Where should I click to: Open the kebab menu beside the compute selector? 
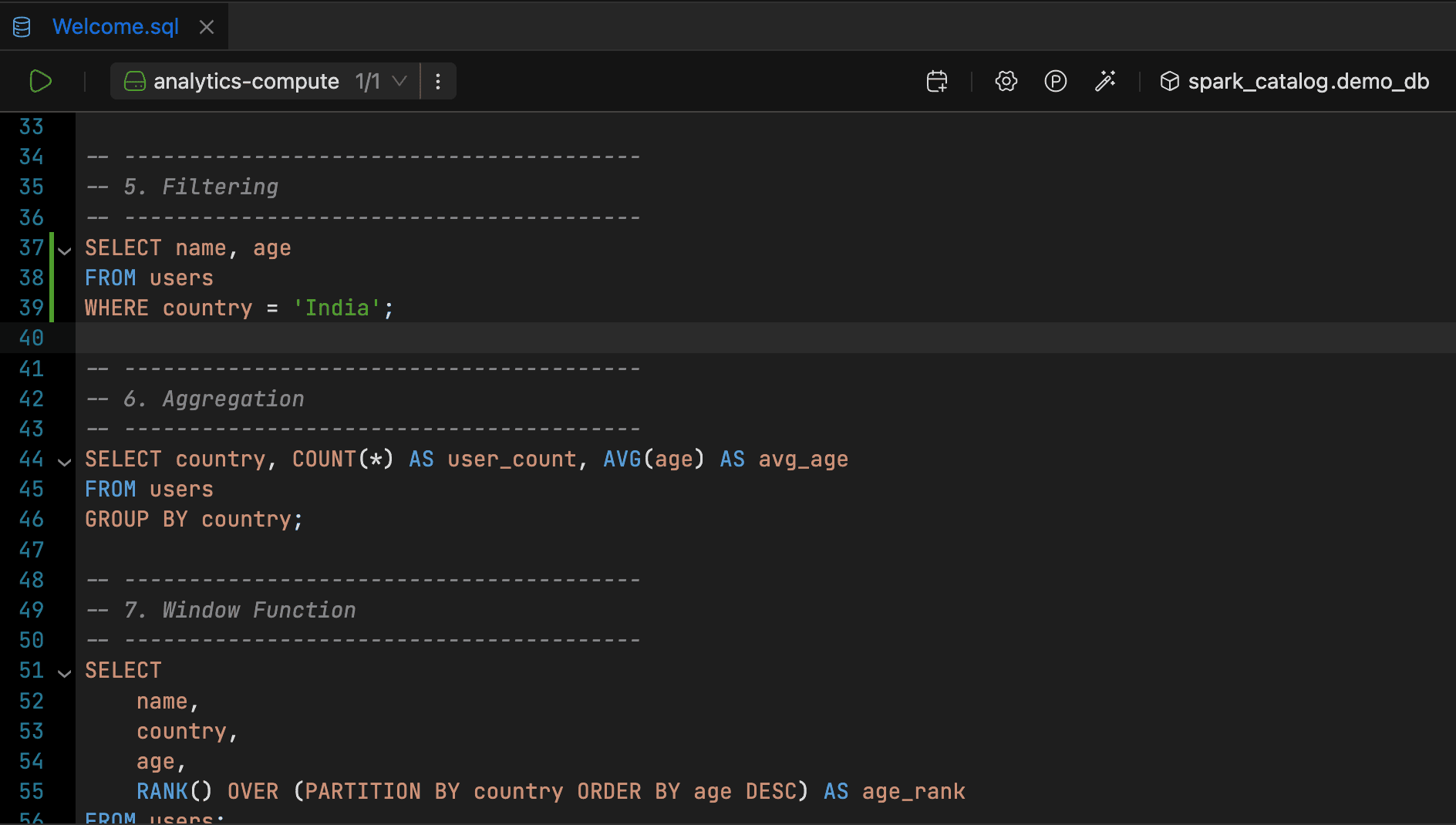click(x=437, y=81)
